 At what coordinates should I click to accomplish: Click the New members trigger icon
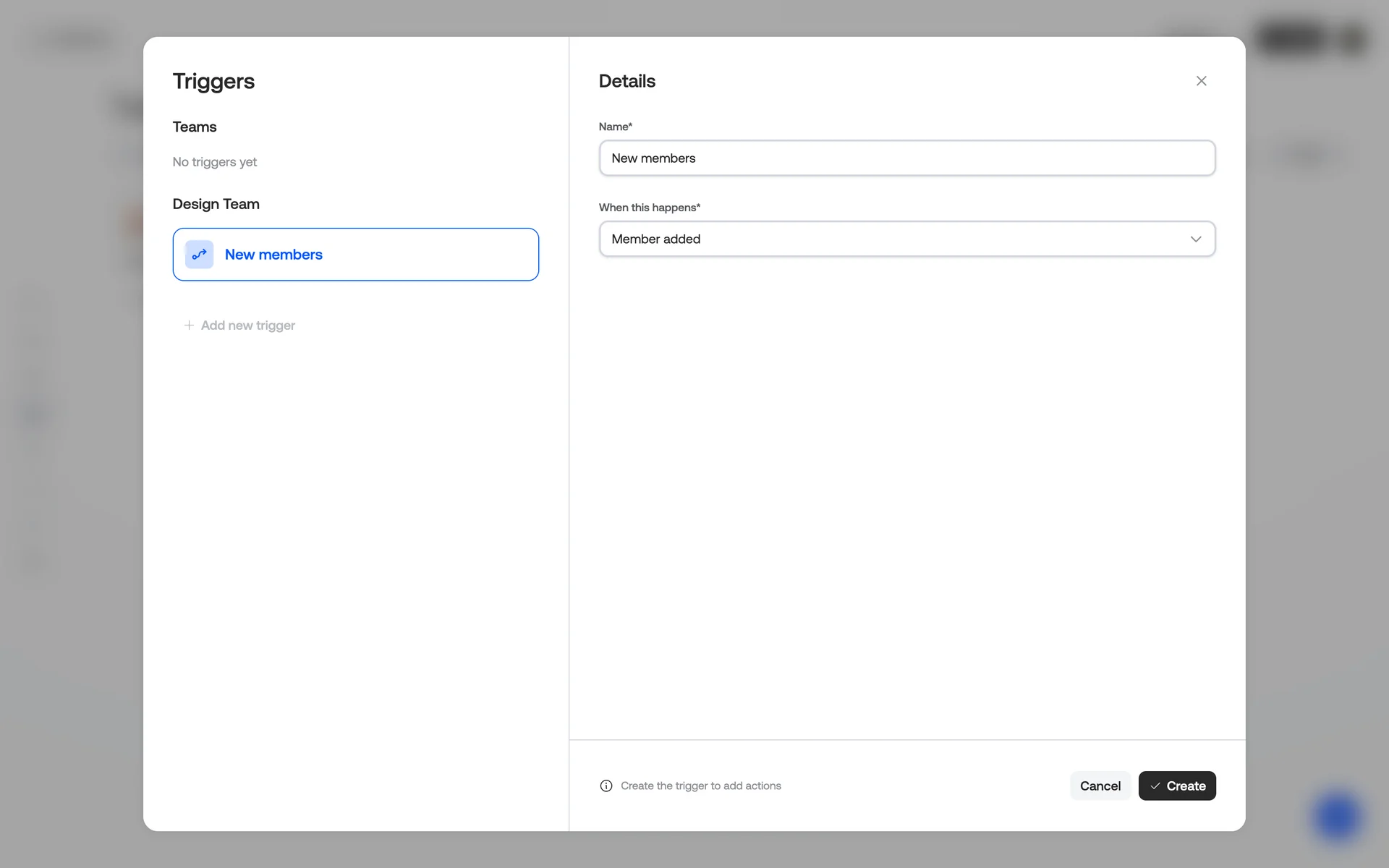(199, 255)
